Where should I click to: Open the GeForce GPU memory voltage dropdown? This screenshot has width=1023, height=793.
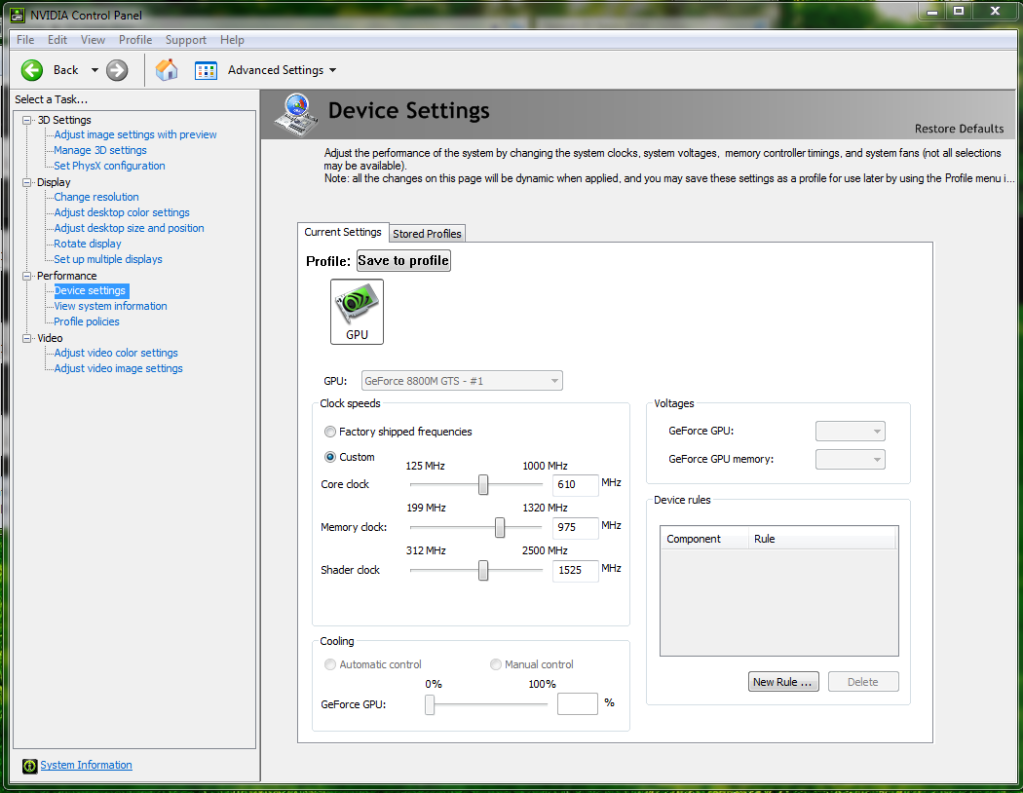(x=850, y=459)
